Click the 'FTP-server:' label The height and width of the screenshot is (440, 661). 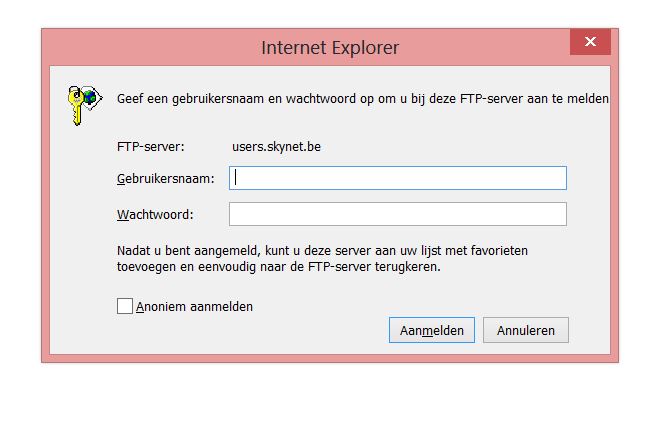point(150,148)
